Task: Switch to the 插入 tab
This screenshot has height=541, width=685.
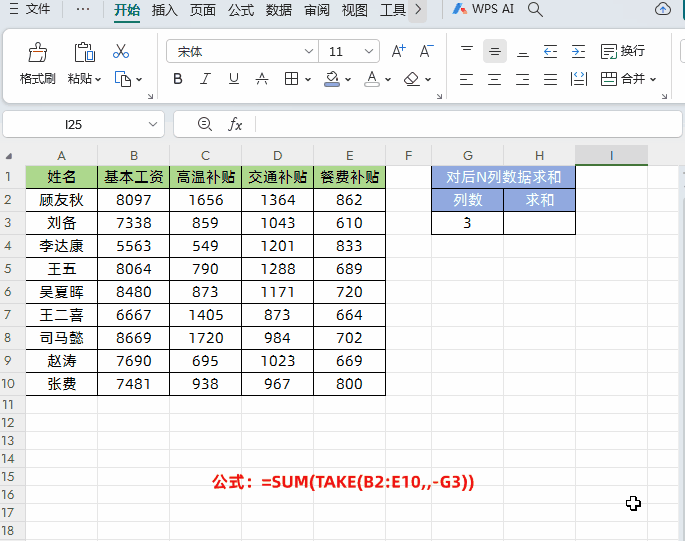Action: [164, 10]
